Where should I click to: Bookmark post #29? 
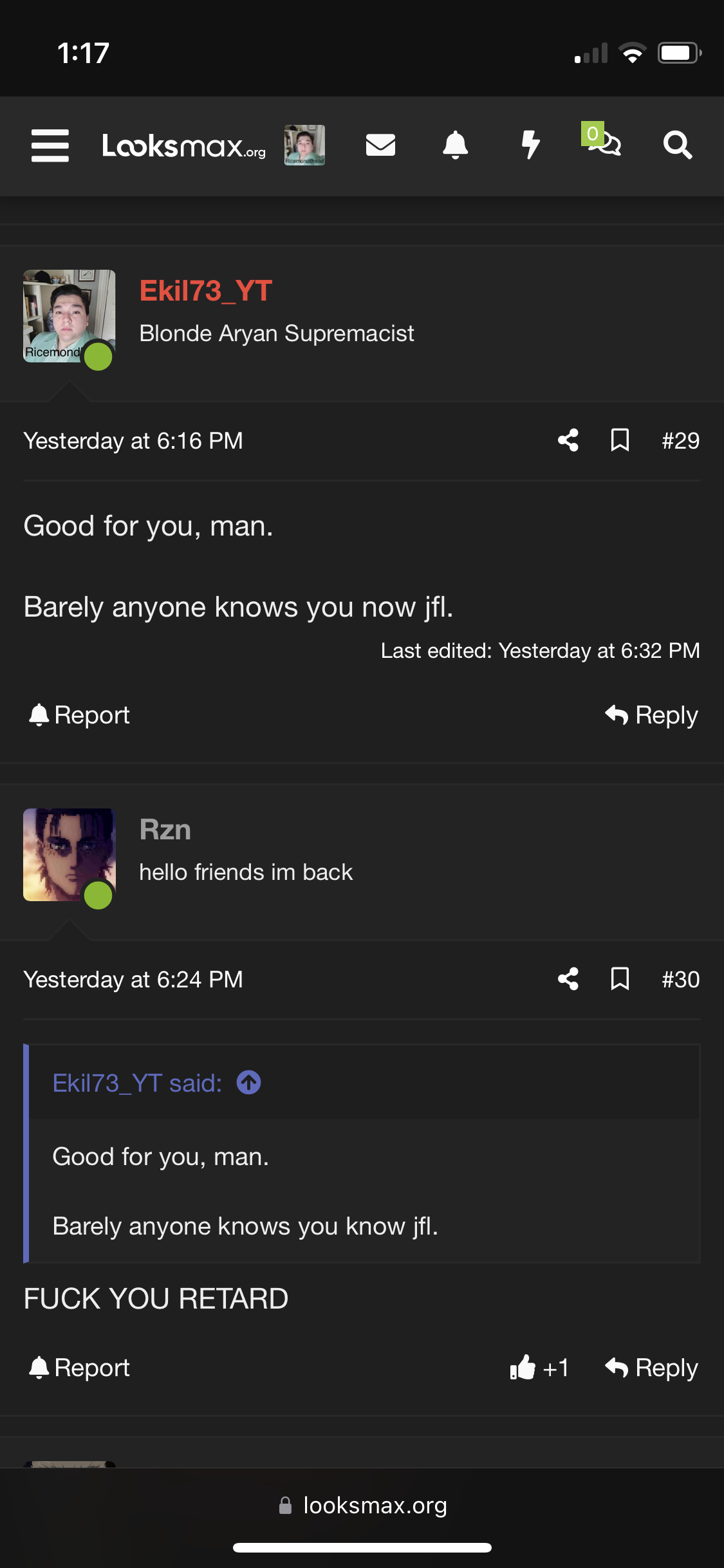(x=620, y=440)
